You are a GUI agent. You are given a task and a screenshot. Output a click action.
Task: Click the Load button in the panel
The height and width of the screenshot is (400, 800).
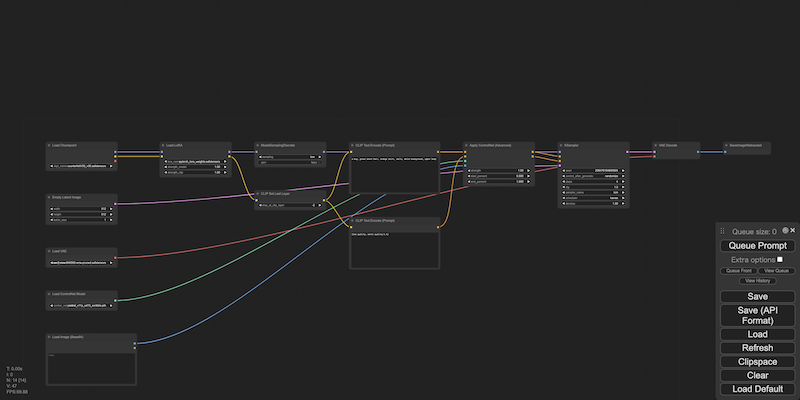pos(757,334)
